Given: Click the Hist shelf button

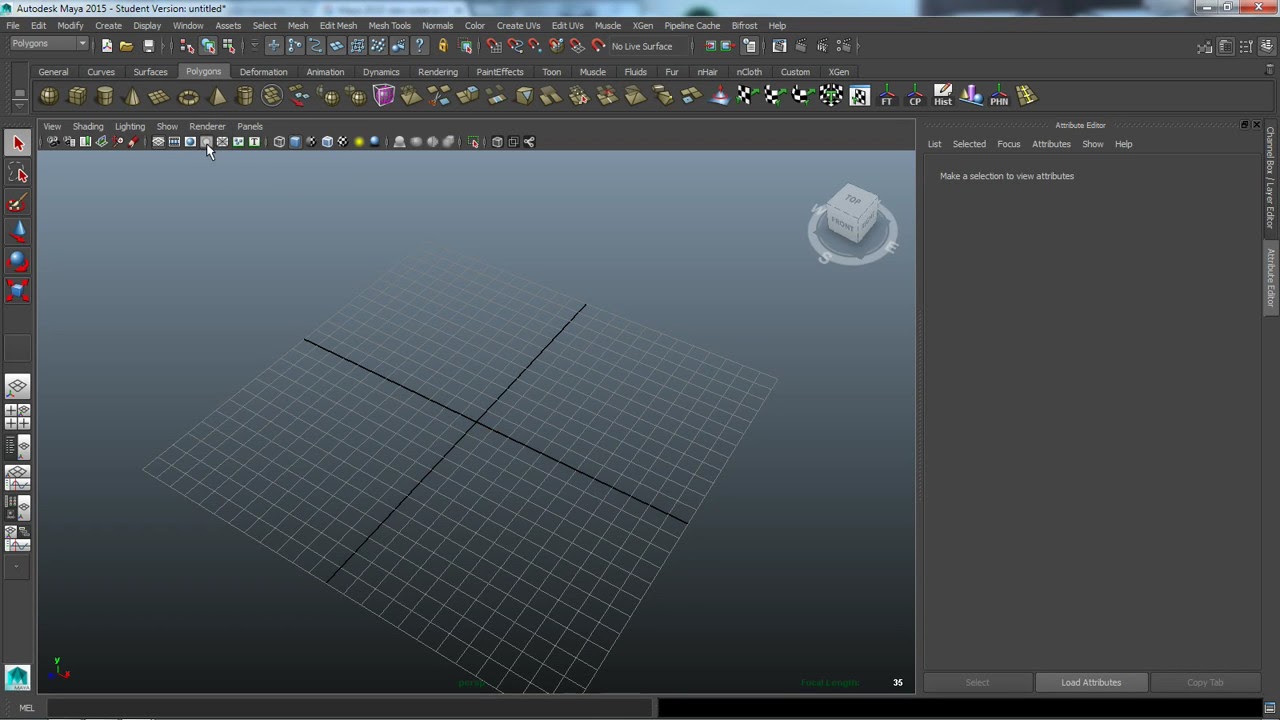Looking at the screenshot, I should (943, 96).
